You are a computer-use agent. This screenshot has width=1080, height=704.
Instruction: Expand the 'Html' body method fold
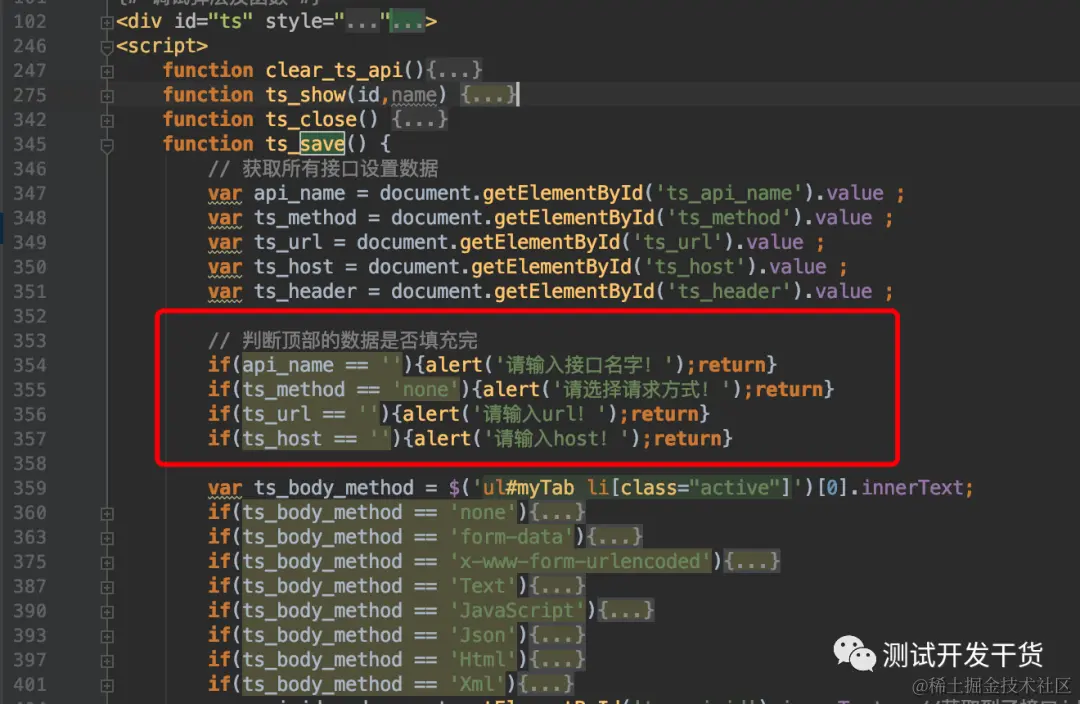(x=107, y=661)
